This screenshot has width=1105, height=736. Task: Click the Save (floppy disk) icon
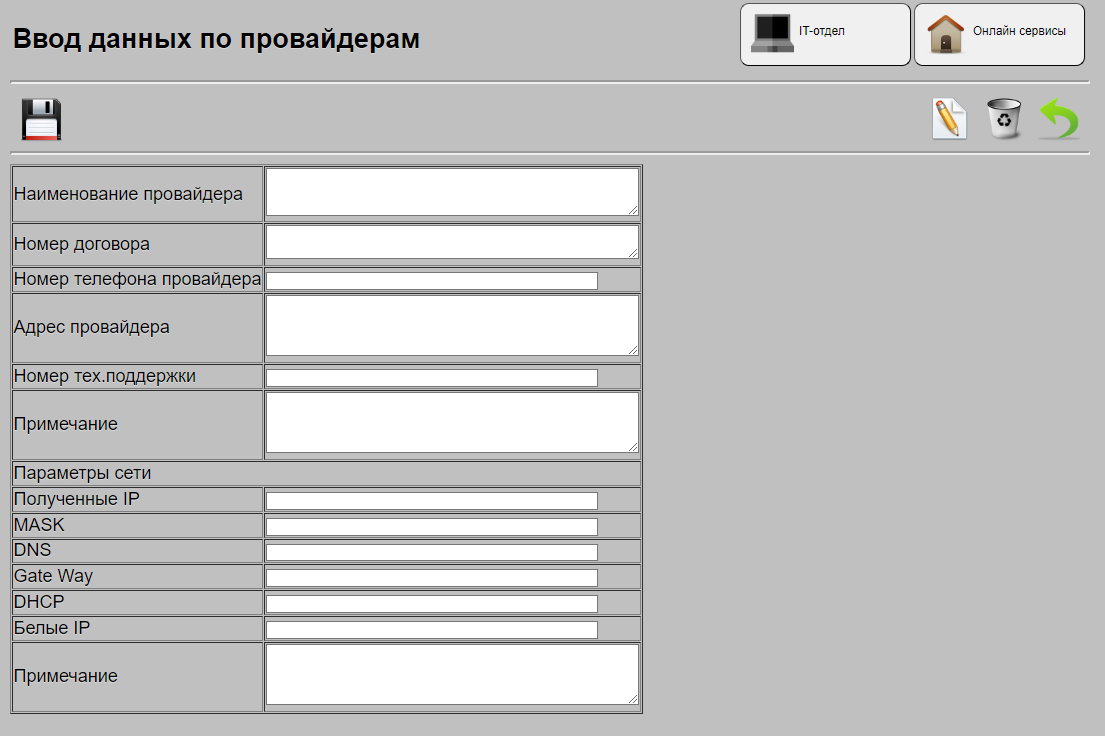[x=39, y=119]
